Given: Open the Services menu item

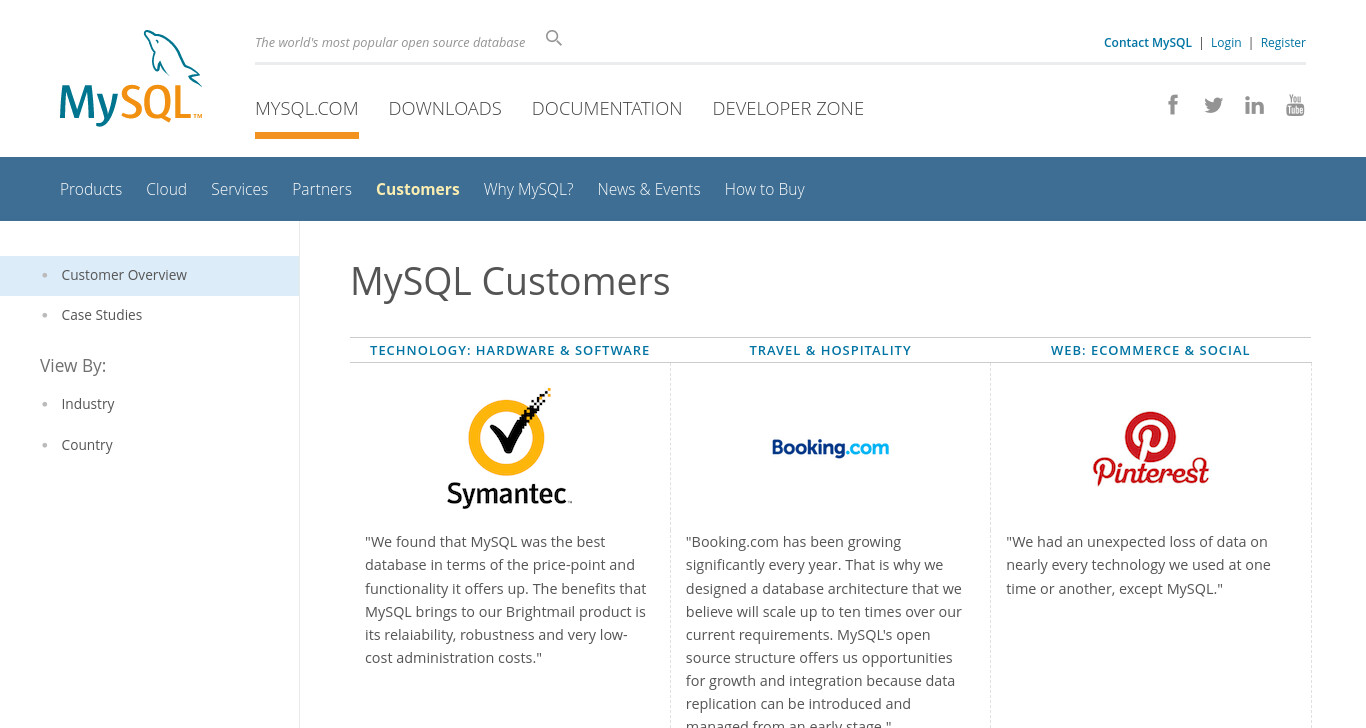Looking at the screenshot, I should coord(239,189).
